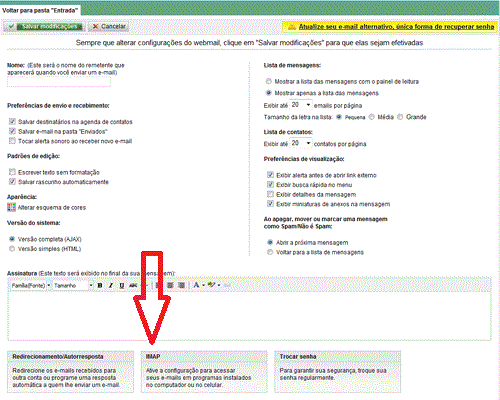The image size is (500, 400).
Task: Go back via Voltar para pasta Entrada tab
Action: point(40,10)
